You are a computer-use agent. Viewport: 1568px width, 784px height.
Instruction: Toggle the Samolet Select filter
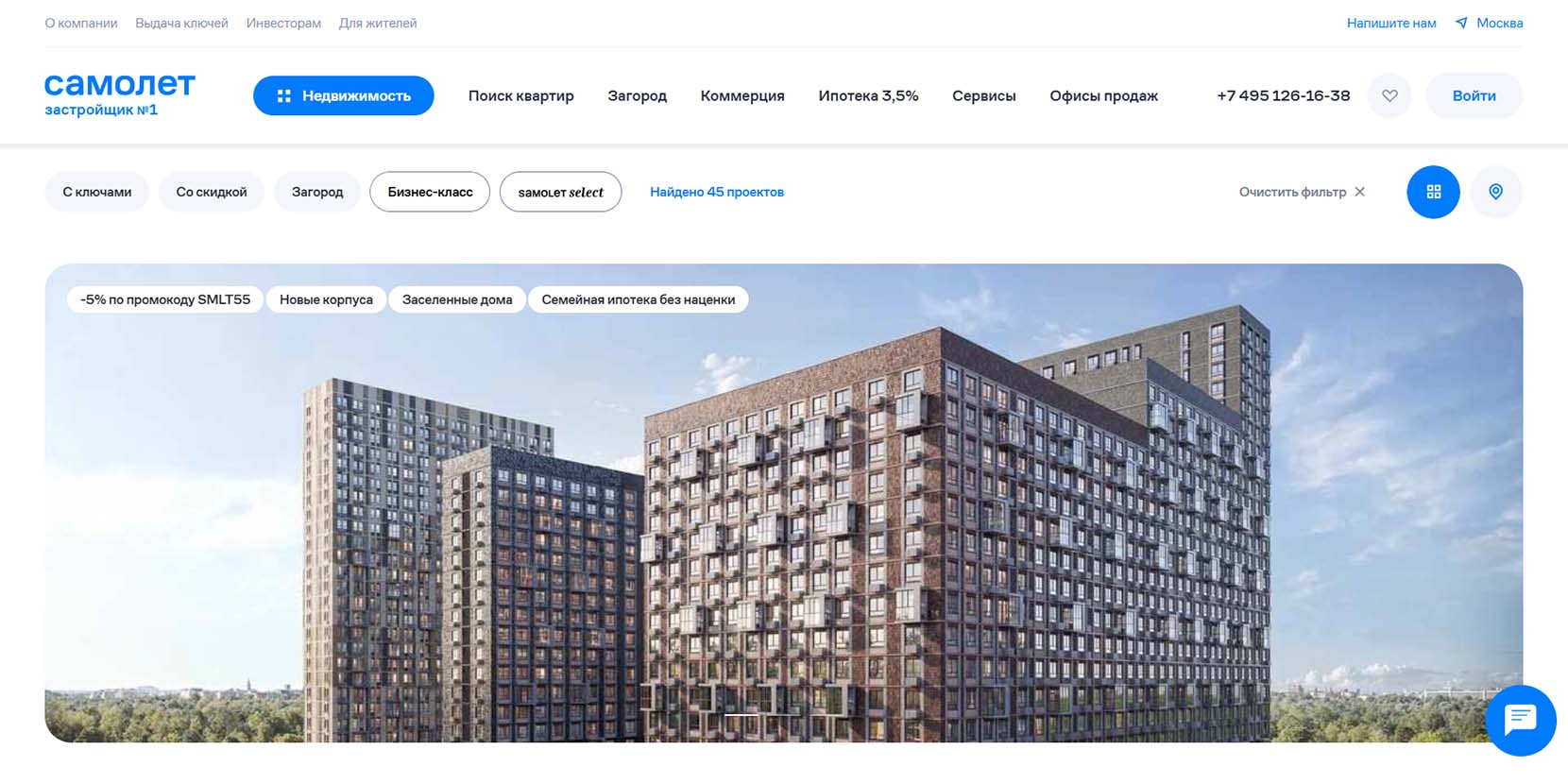click(560, 192)
